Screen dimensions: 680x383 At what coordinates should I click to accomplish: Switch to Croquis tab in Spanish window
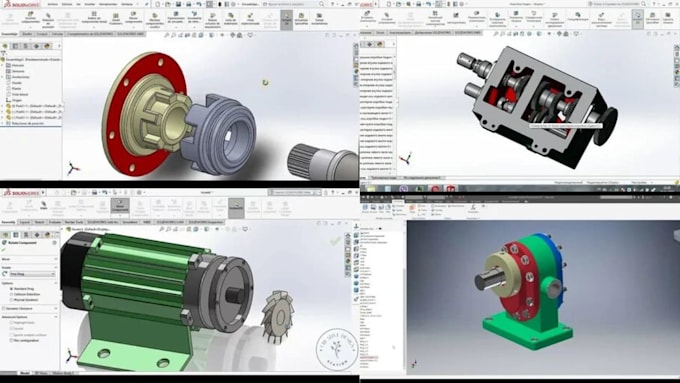[x=42, y=34]
